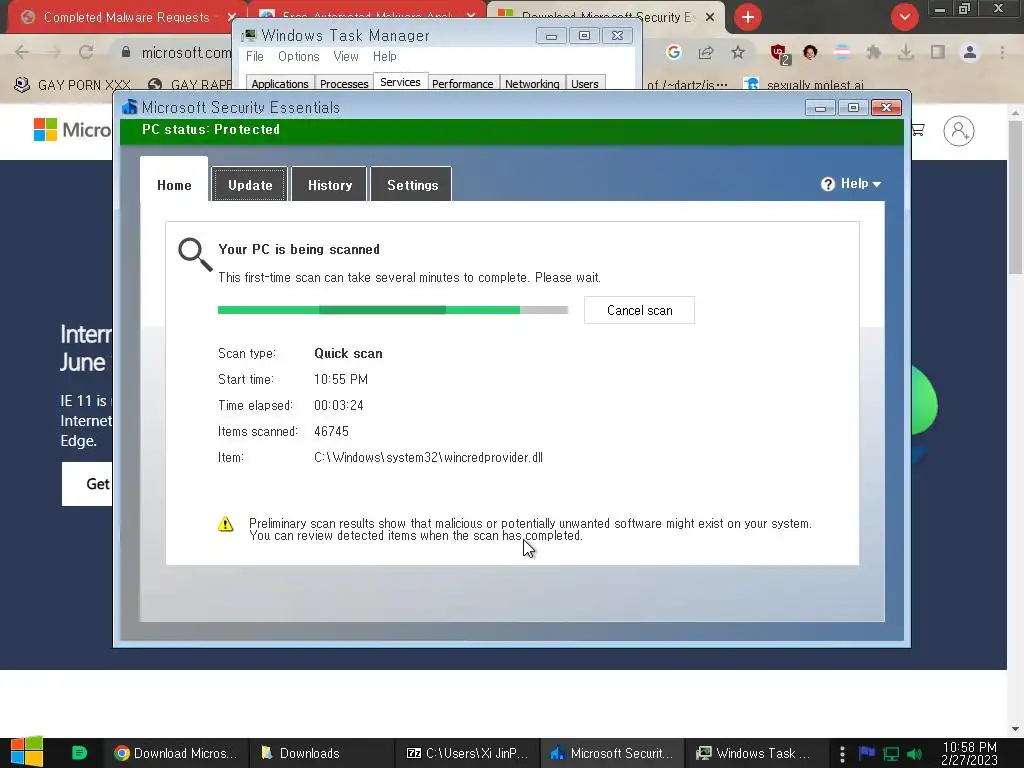Open the Chrome profile avatar icon
Viewport: 1024px width, 768px height.
[x=970, y=52]
